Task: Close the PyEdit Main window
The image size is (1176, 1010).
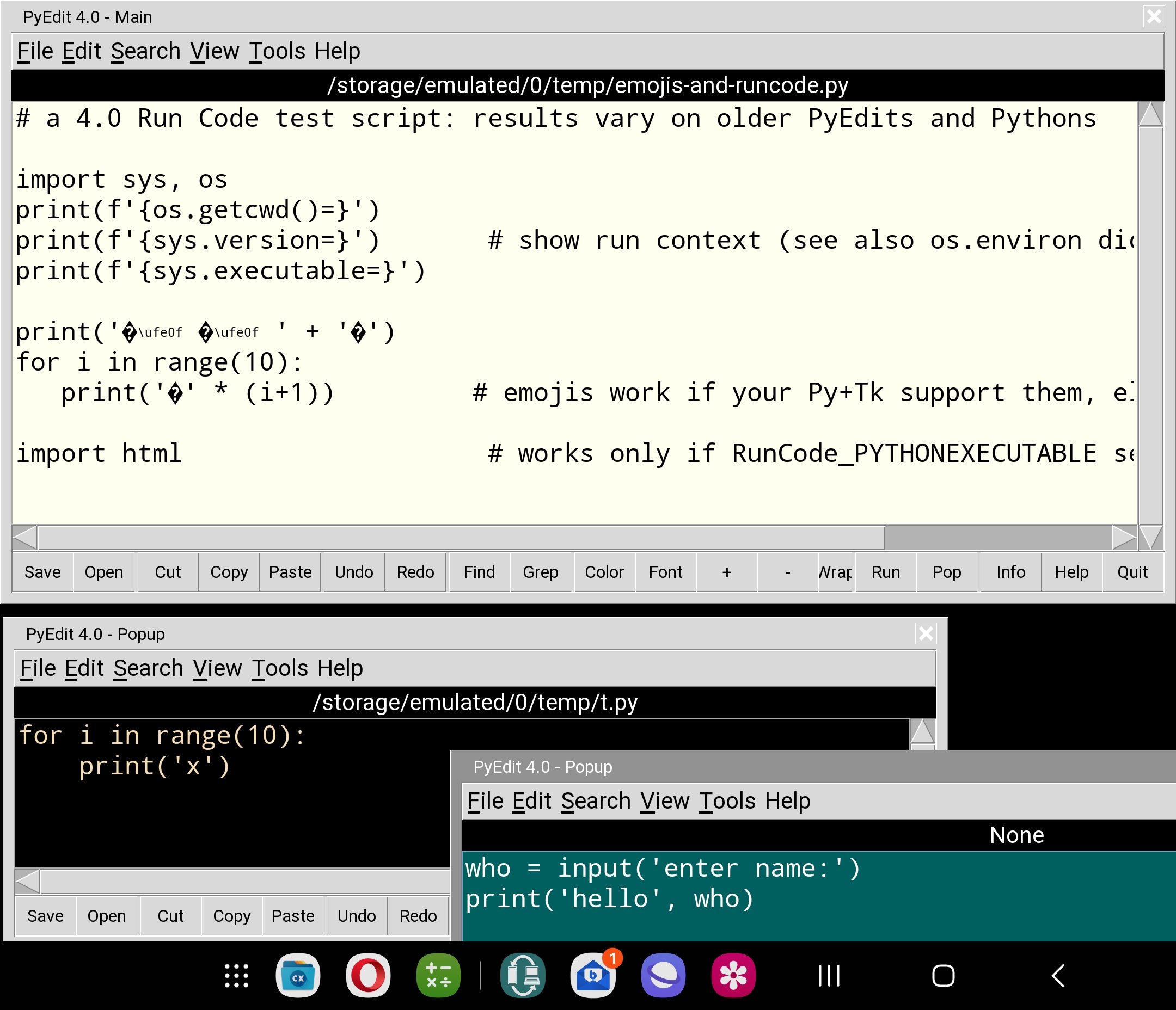Action: [1154, 16]
